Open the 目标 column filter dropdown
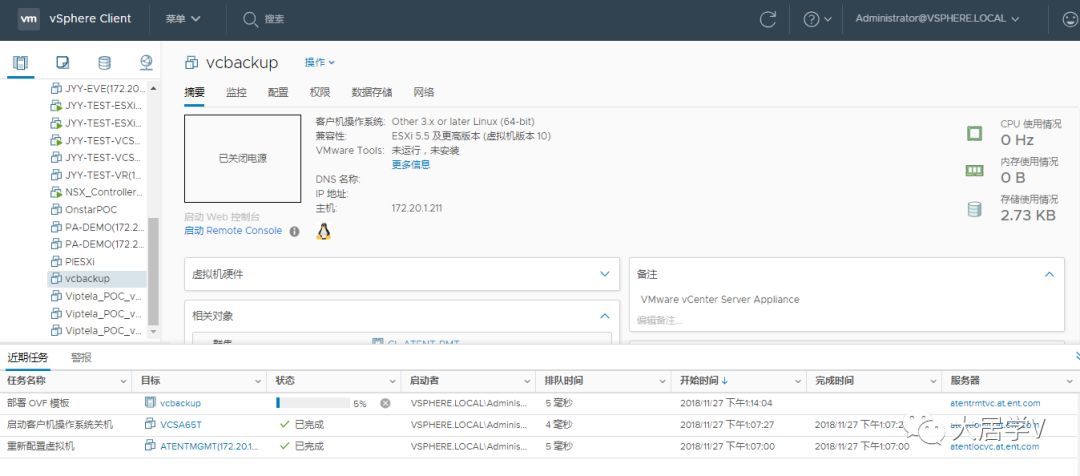The height and width of the screenshot is (476, 1080). tap(259, 381)
